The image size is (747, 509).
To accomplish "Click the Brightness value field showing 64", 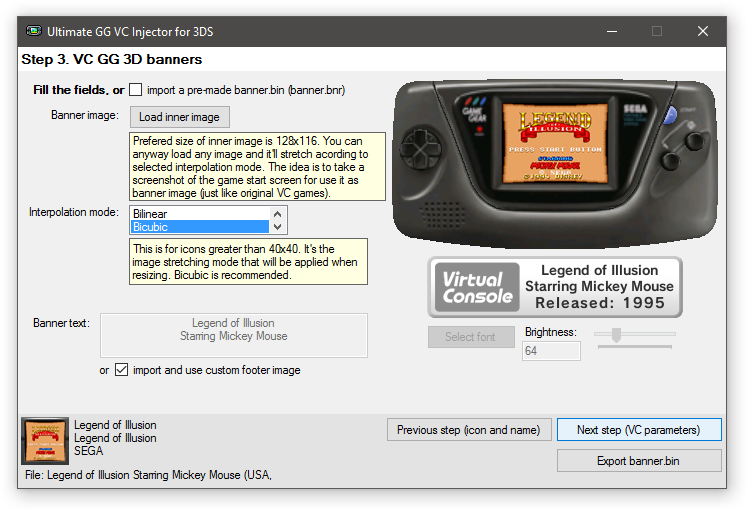I will pyautogui.click(x=551, y=351).
